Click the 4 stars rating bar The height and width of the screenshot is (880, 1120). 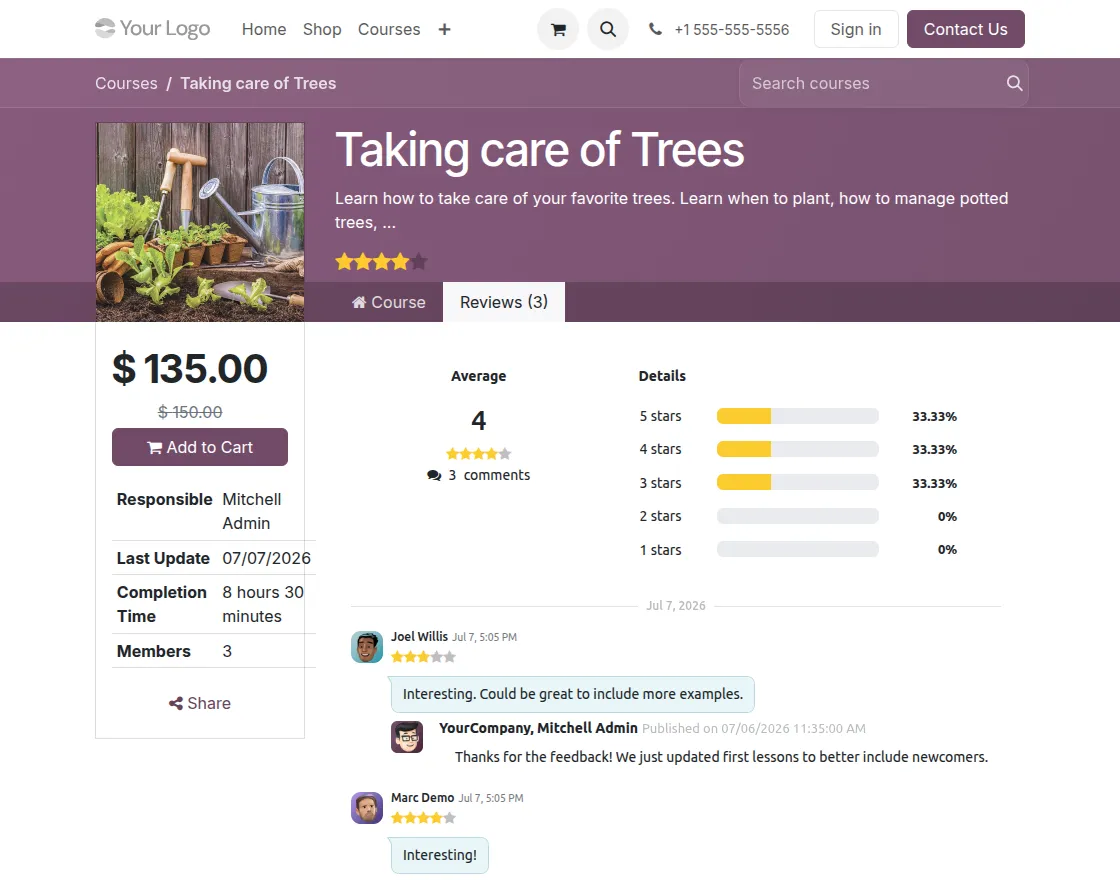[798, 449]
